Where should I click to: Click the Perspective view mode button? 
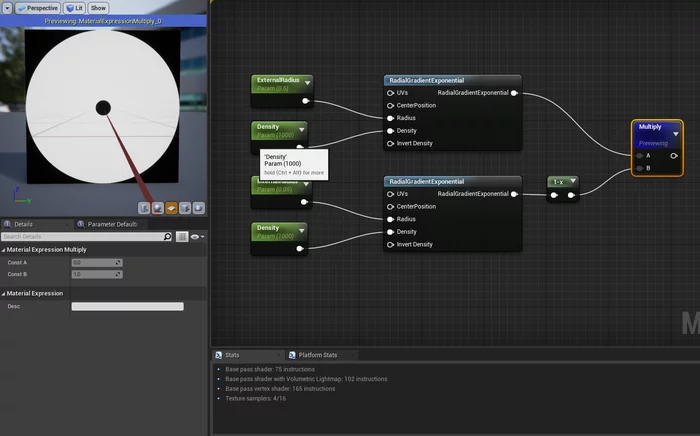pyautogui.click(x=38, y=8)
